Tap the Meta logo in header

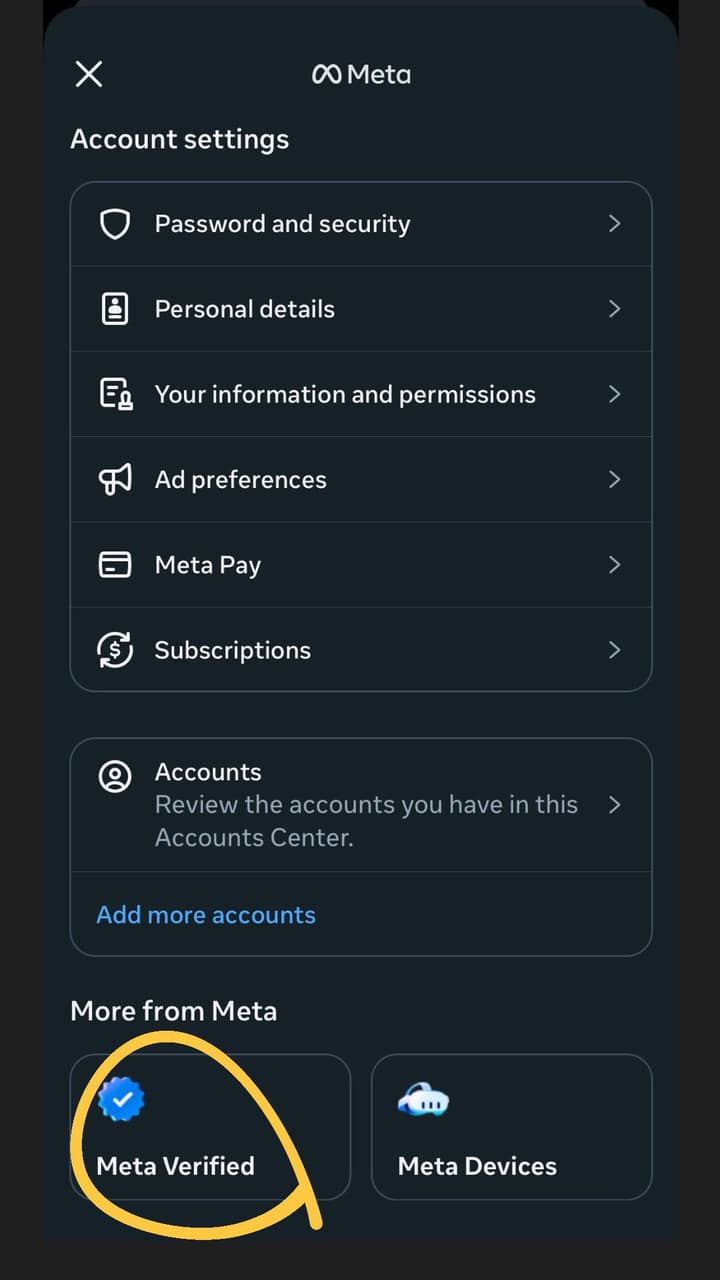click(361, 75)
